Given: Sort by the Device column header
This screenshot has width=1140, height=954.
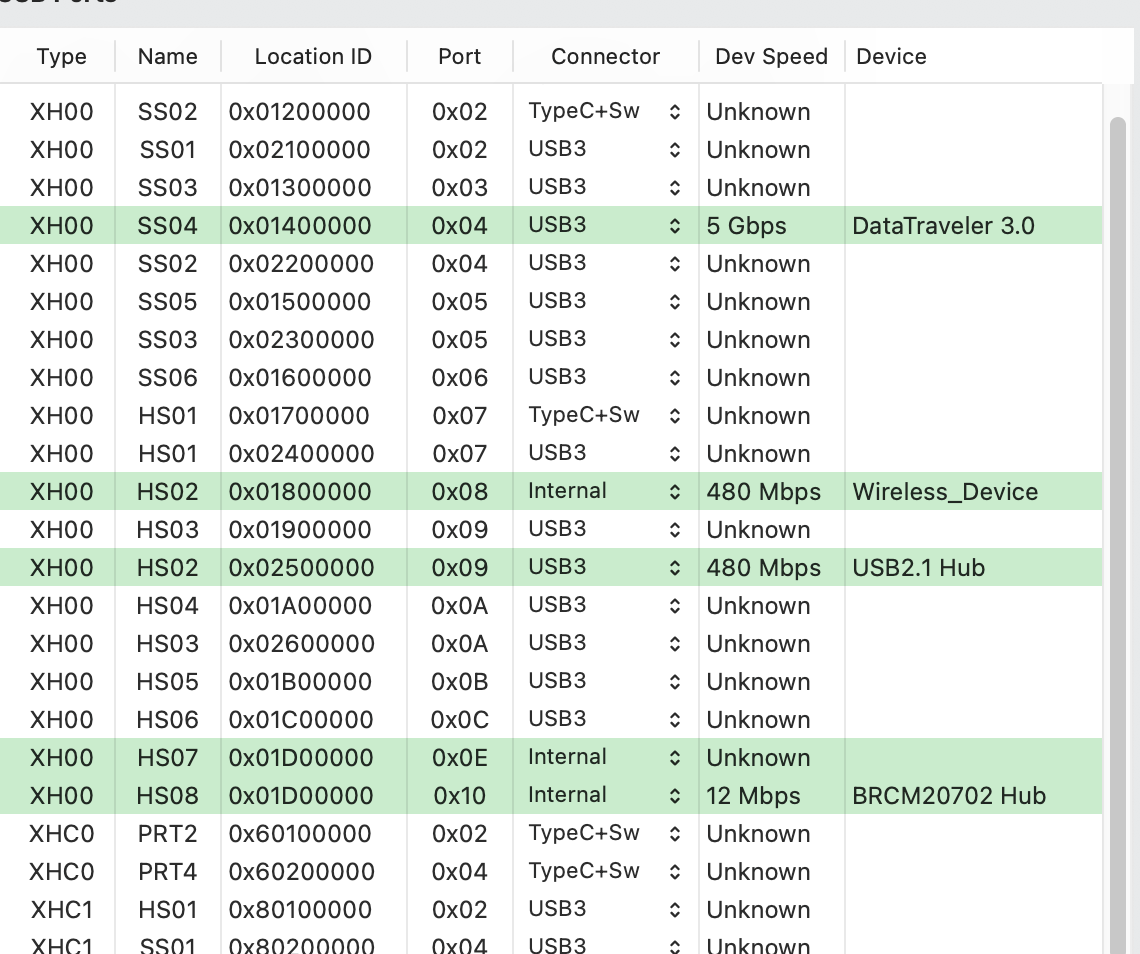Looking at the screenshot, I should point(891,57).
